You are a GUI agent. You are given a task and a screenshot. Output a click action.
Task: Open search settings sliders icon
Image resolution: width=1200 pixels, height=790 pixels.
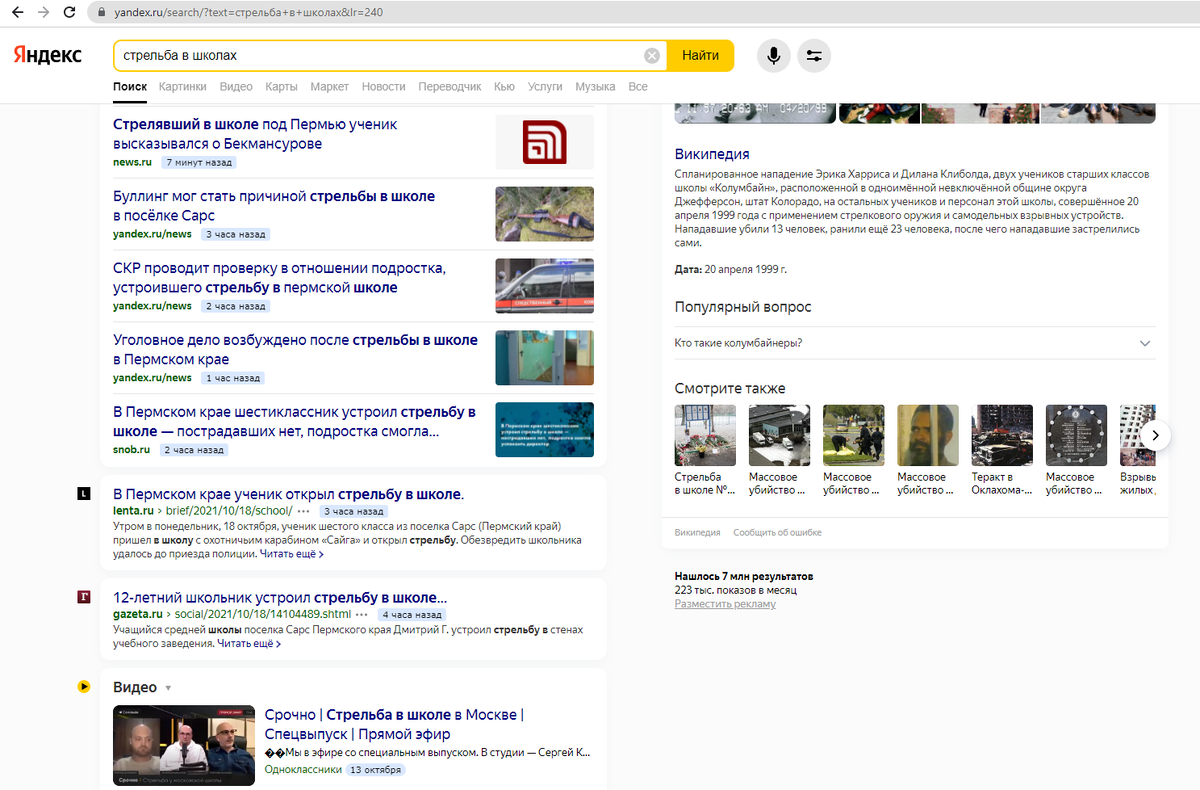pos(814,56)
